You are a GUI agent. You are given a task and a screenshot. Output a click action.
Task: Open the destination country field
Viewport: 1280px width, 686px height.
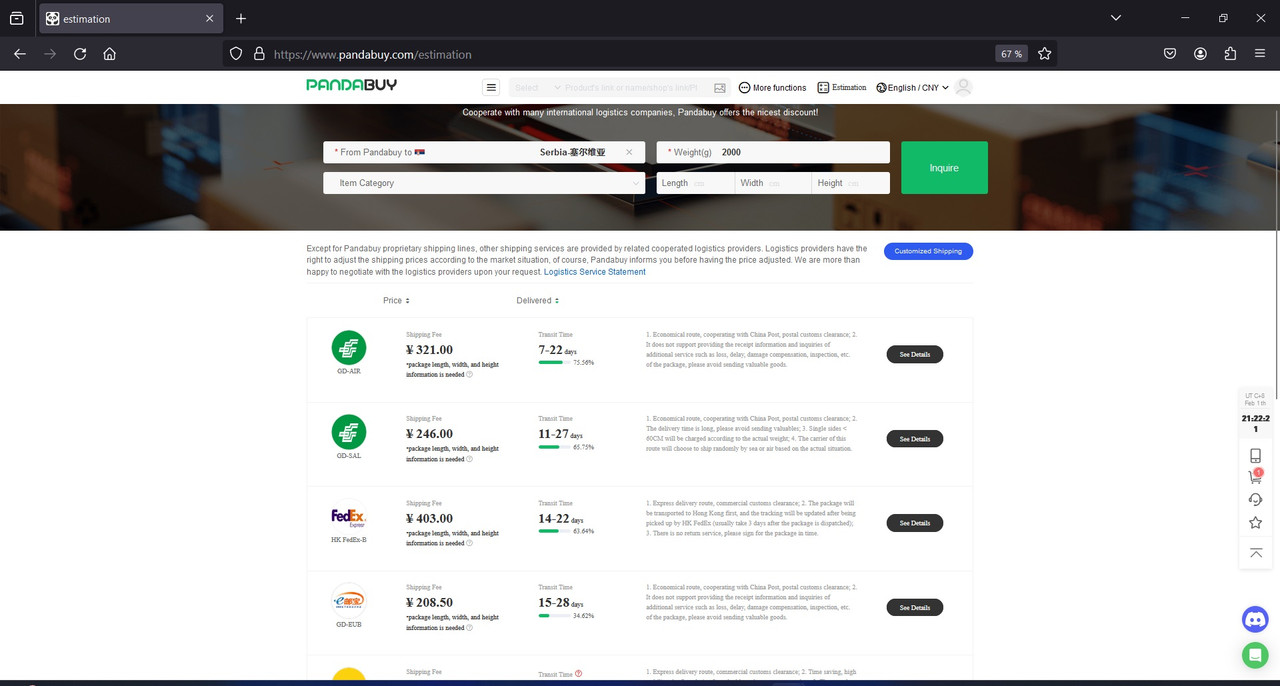click(484, 152)
